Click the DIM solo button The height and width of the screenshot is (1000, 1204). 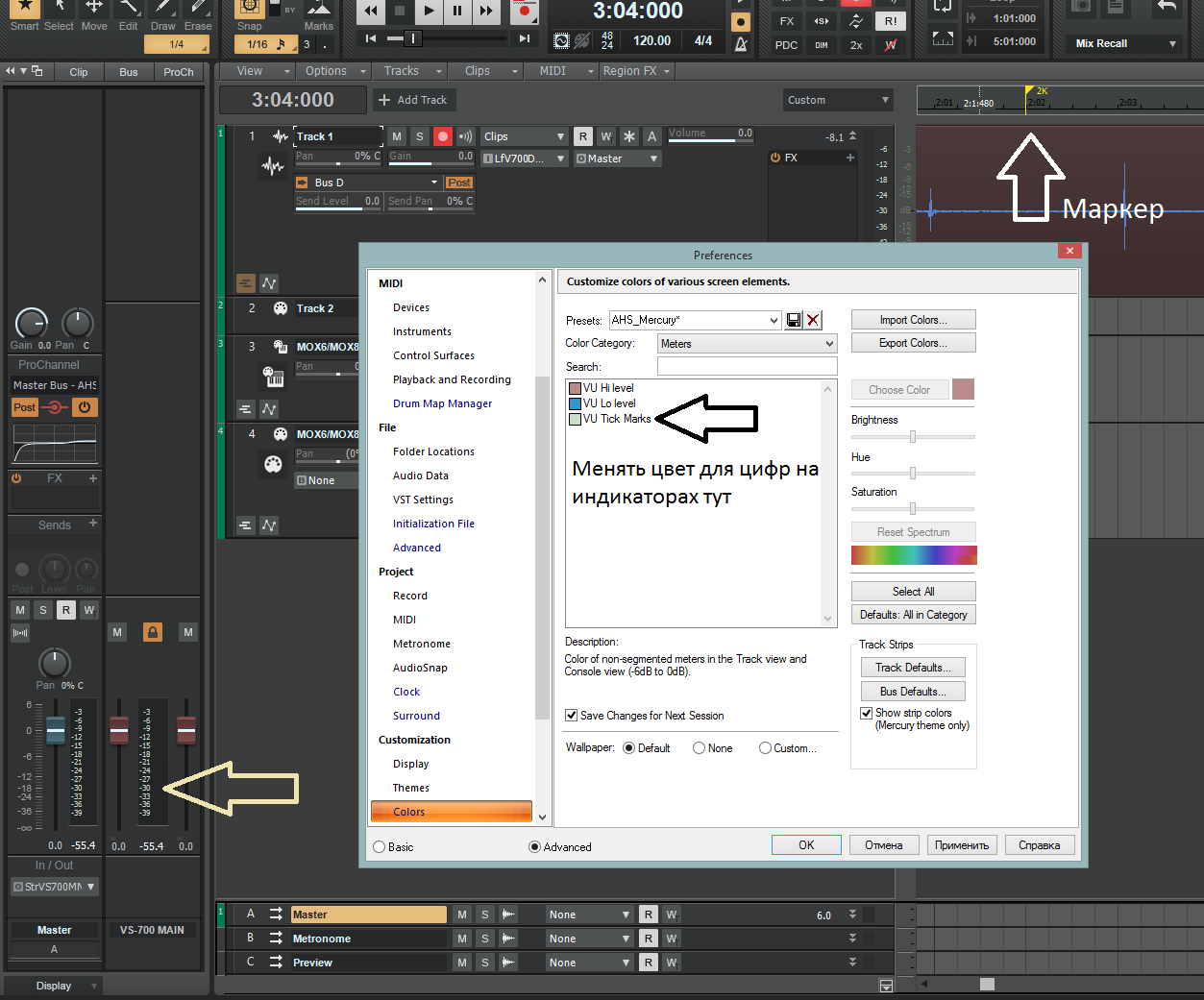click(821, 45)
